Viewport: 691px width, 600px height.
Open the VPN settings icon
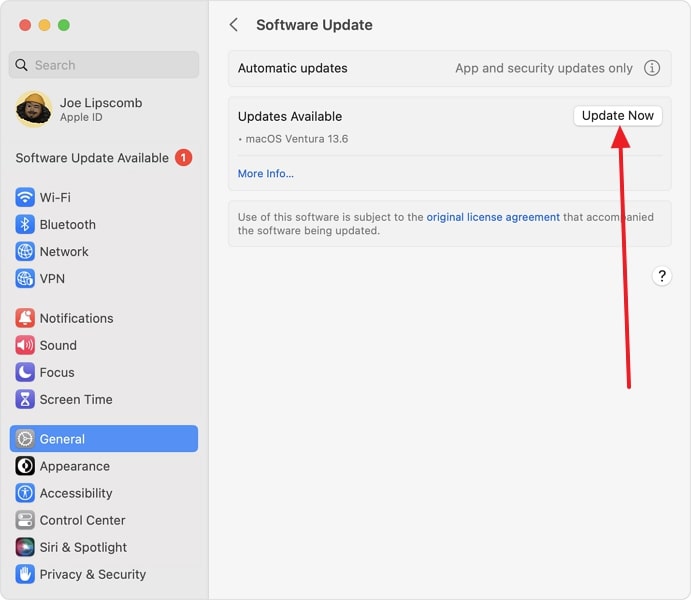tap(25, 278)
